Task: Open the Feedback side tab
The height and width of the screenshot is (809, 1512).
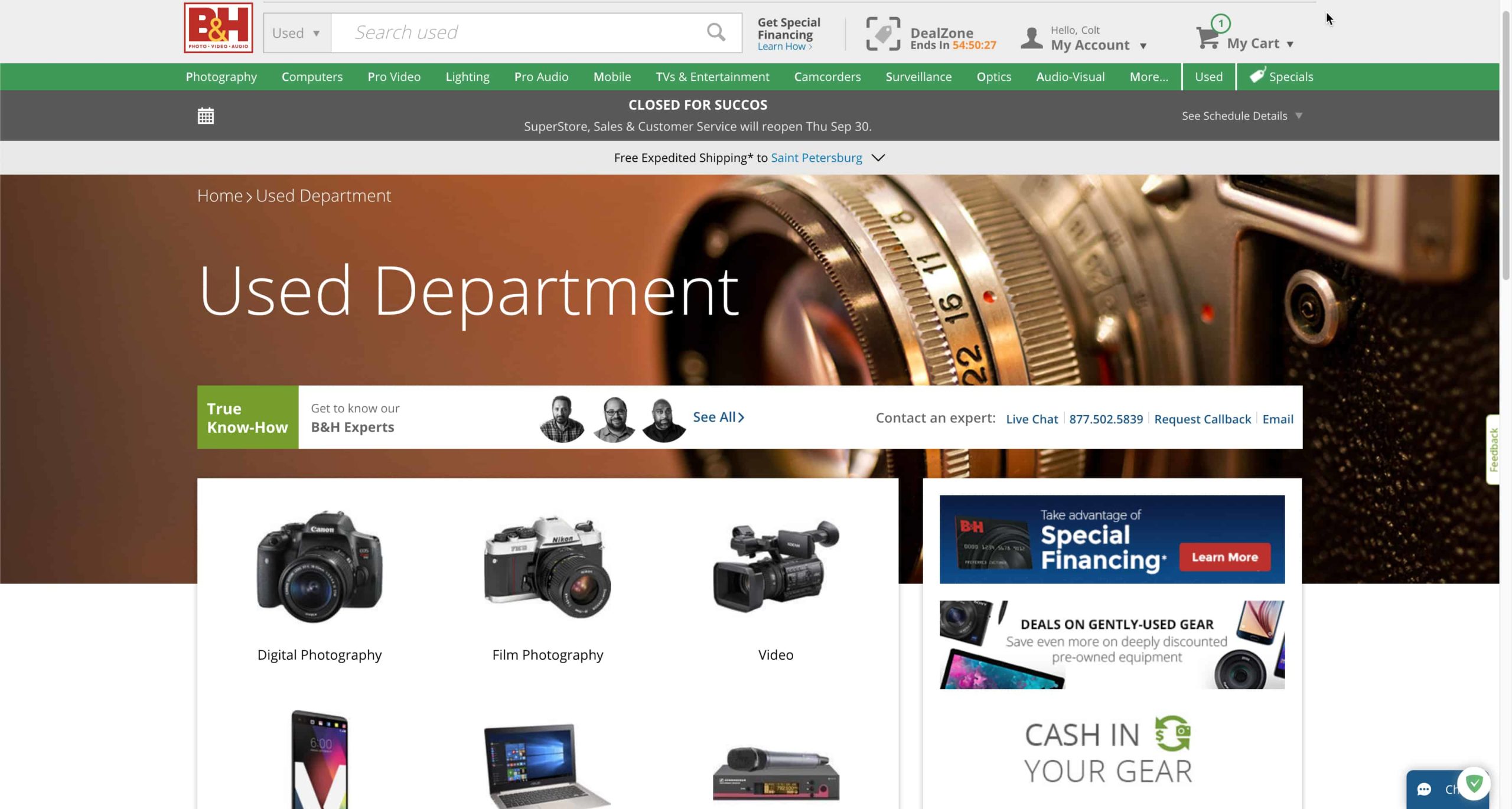Action: [x=1493, y=449]
